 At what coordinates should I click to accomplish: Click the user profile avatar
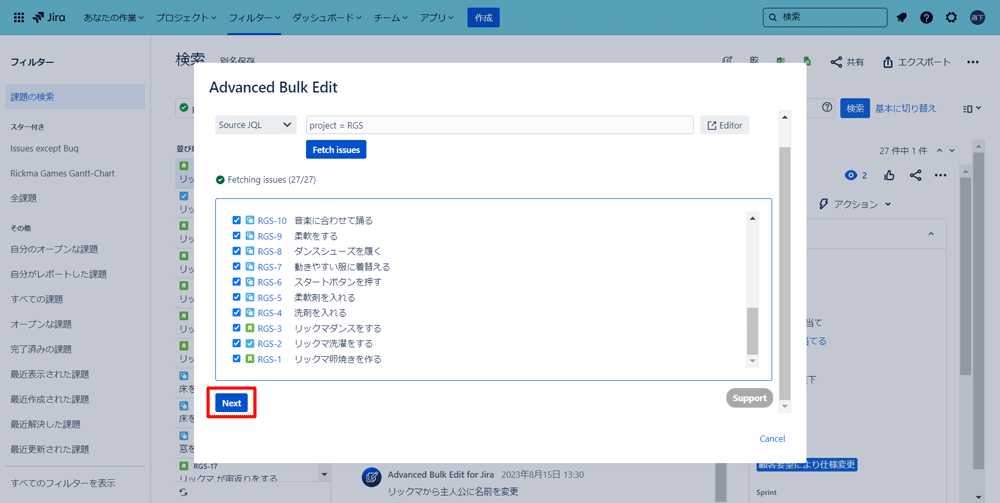[977, 17]
